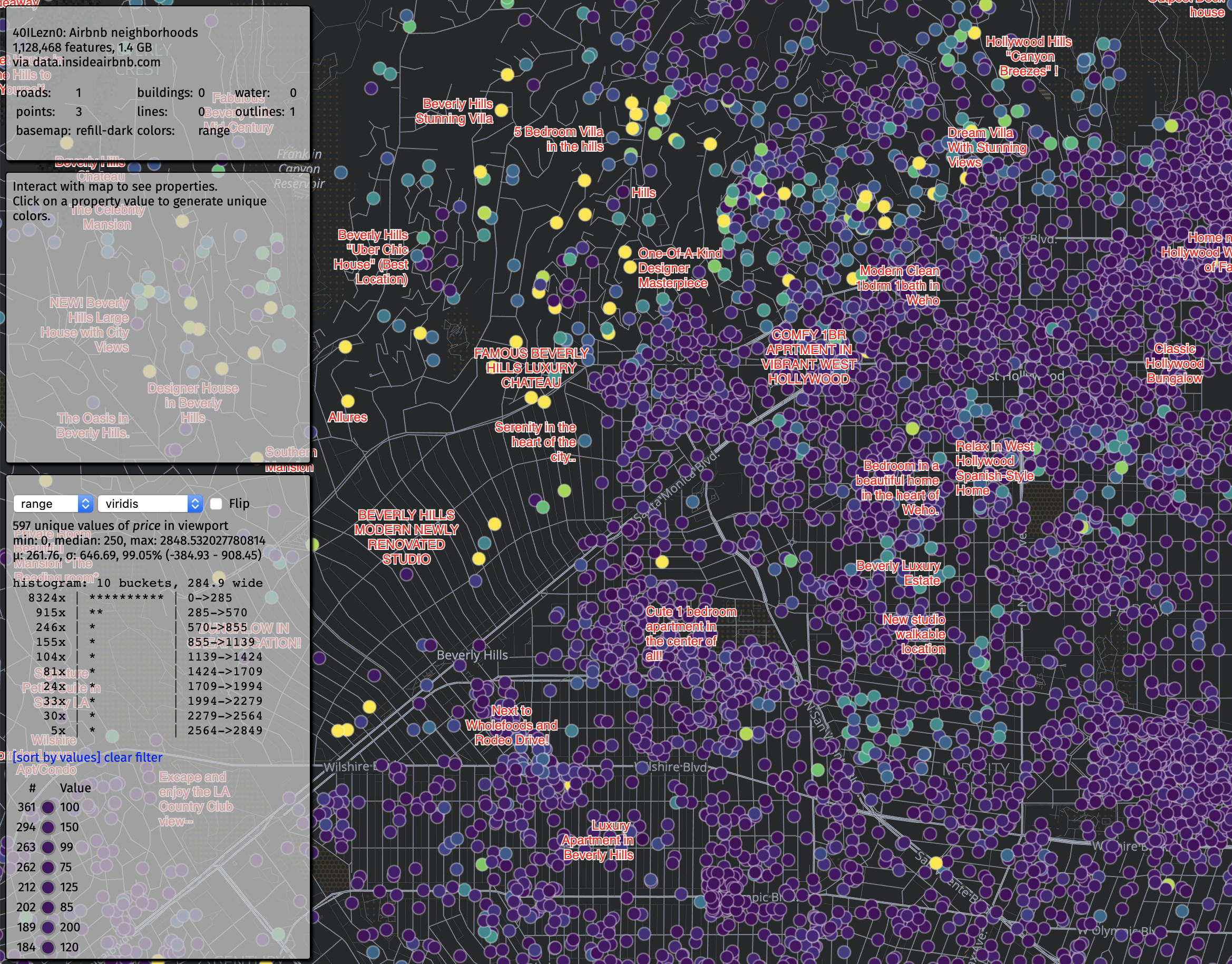The height and width of the screenshot is (964, 1232).
Task: Click the yellow marker beside Allures label
Action: [348, 401]
